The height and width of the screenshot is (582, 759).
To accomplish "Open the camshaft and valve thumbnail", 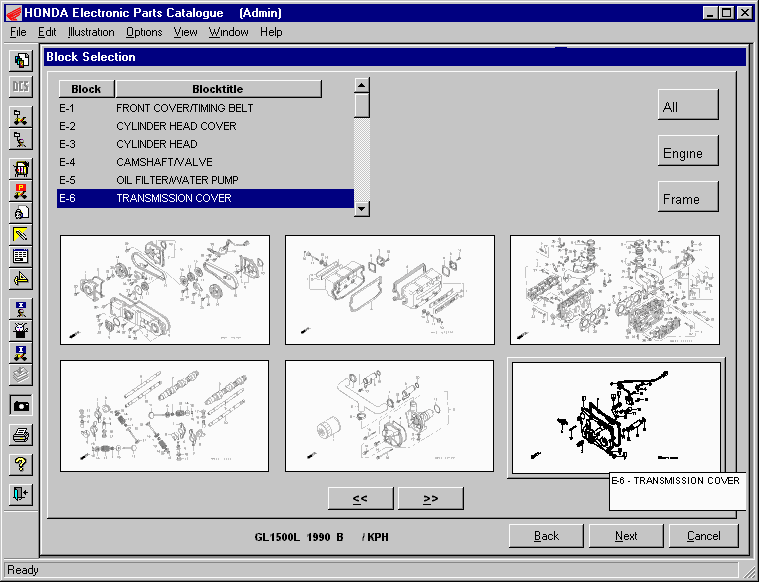I will [x=165, y=416].
